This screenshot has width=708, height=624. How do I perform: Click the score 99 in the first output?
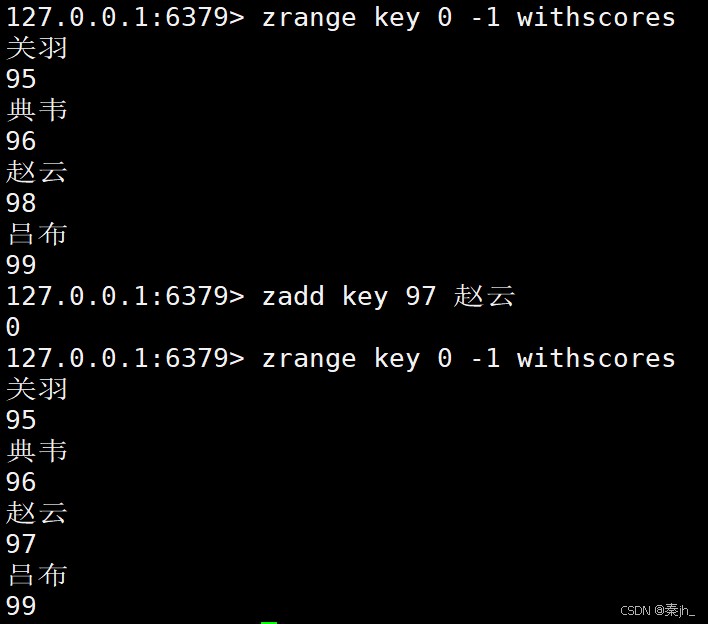(x=21, y=265)
